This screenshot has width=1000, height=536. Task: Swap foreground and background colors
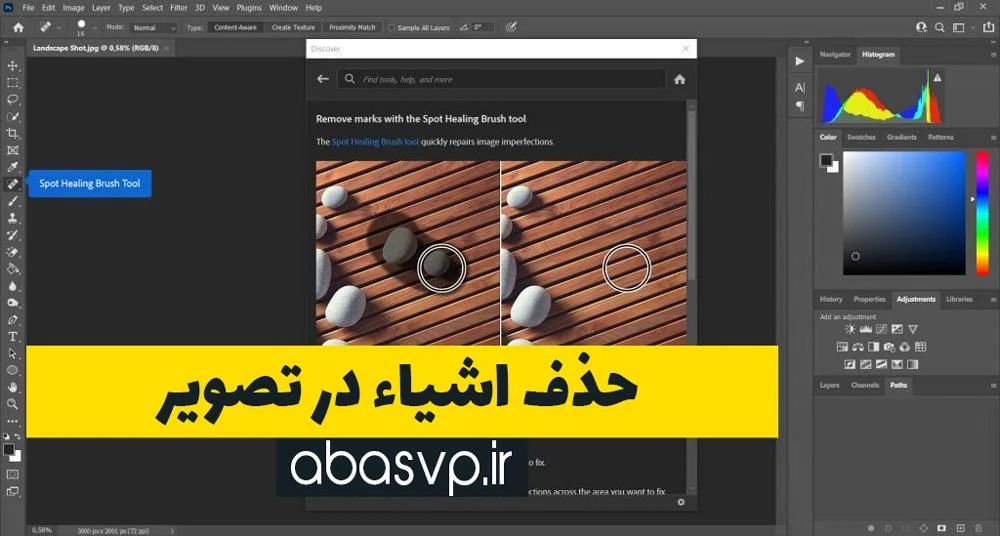point(17,436)
